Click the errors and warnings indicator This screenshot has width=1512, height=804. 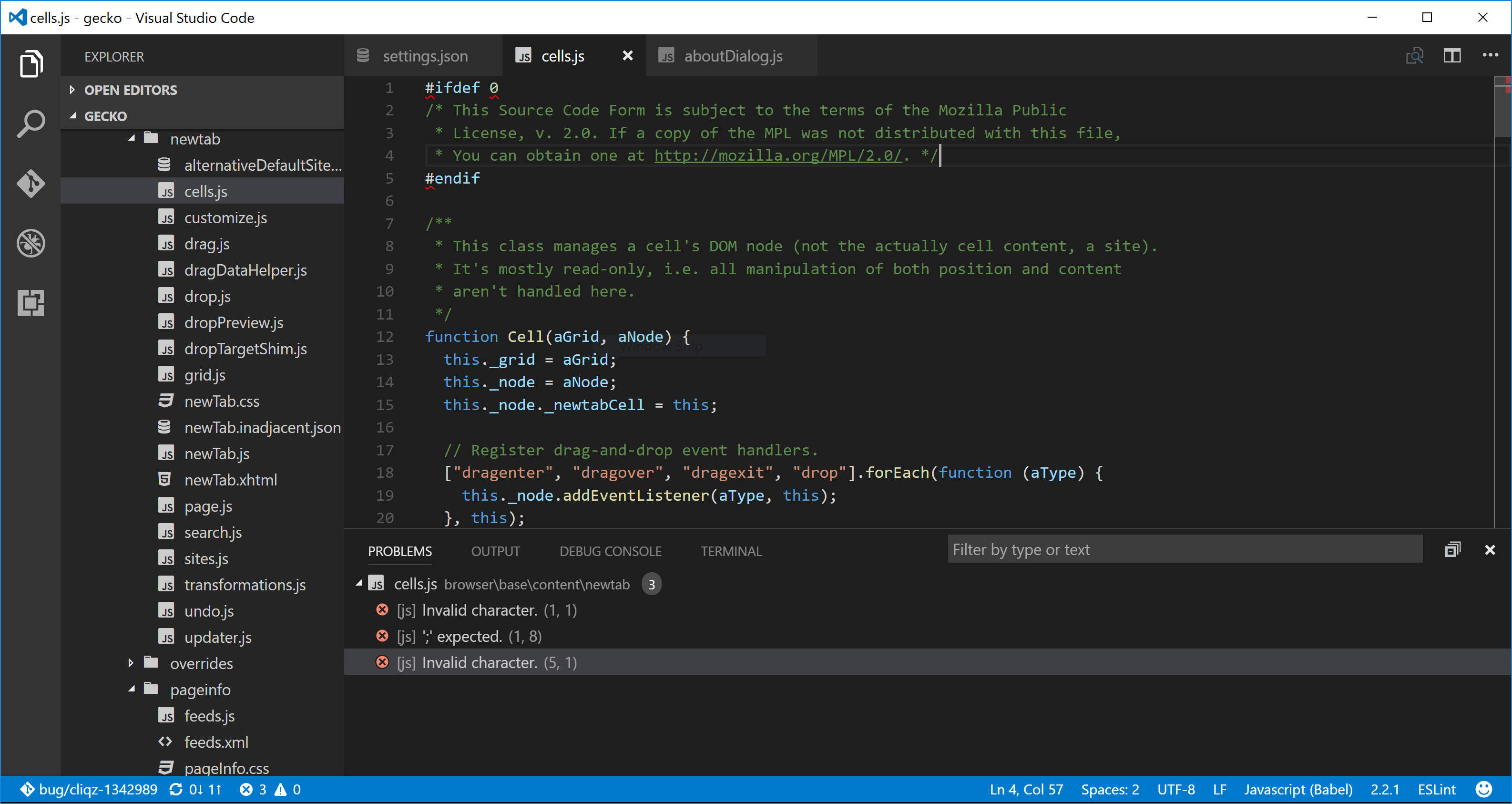coord(269,789)
